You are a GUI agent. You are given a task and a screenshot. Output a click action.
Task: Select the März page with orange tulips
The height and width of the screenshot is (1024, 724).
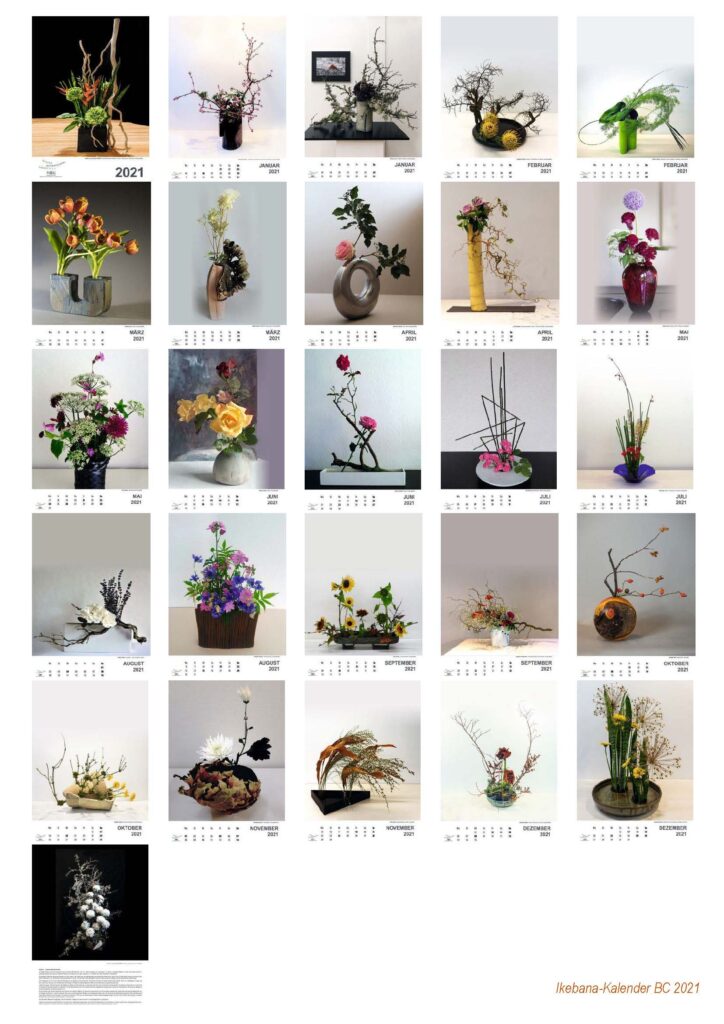tap(91, 264)
